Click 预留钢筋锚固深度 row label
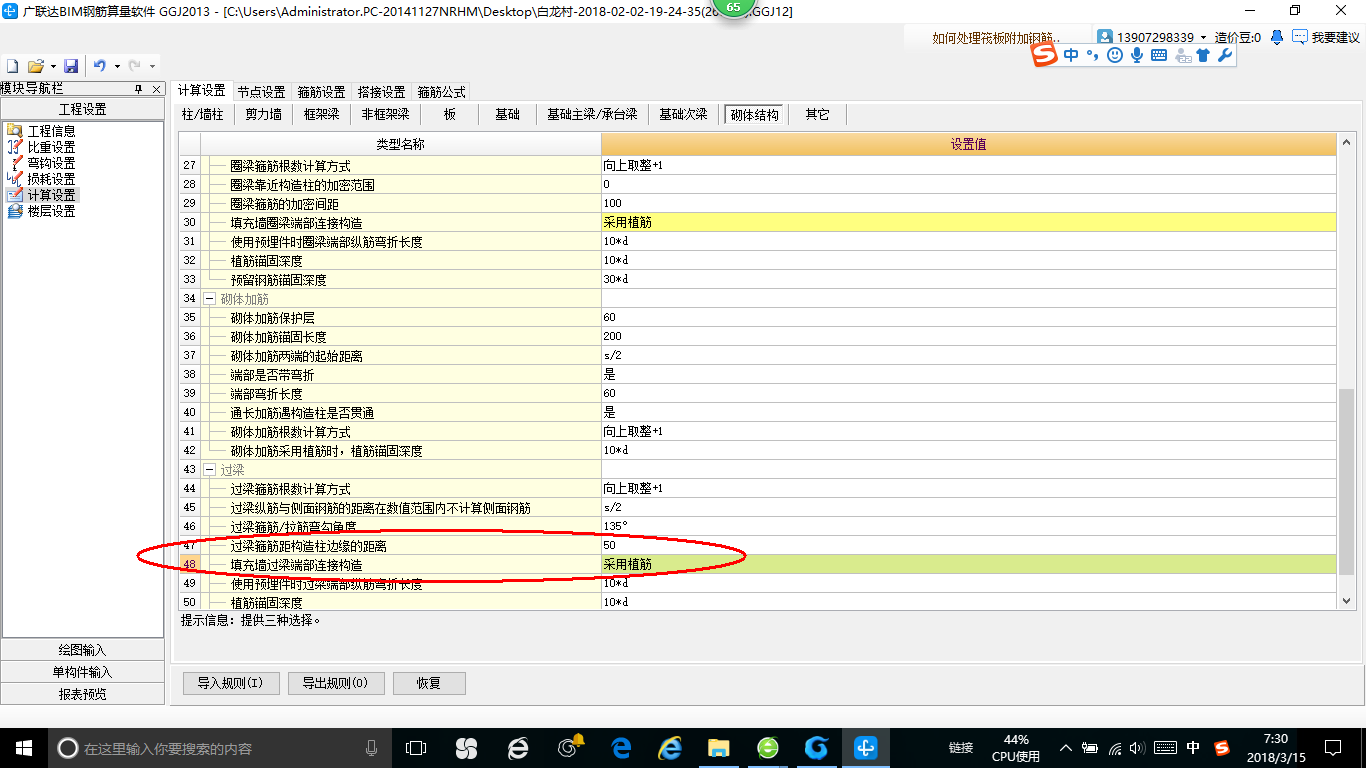The height and width of the screenshot is (768, 1366). [x=278, y=280]
